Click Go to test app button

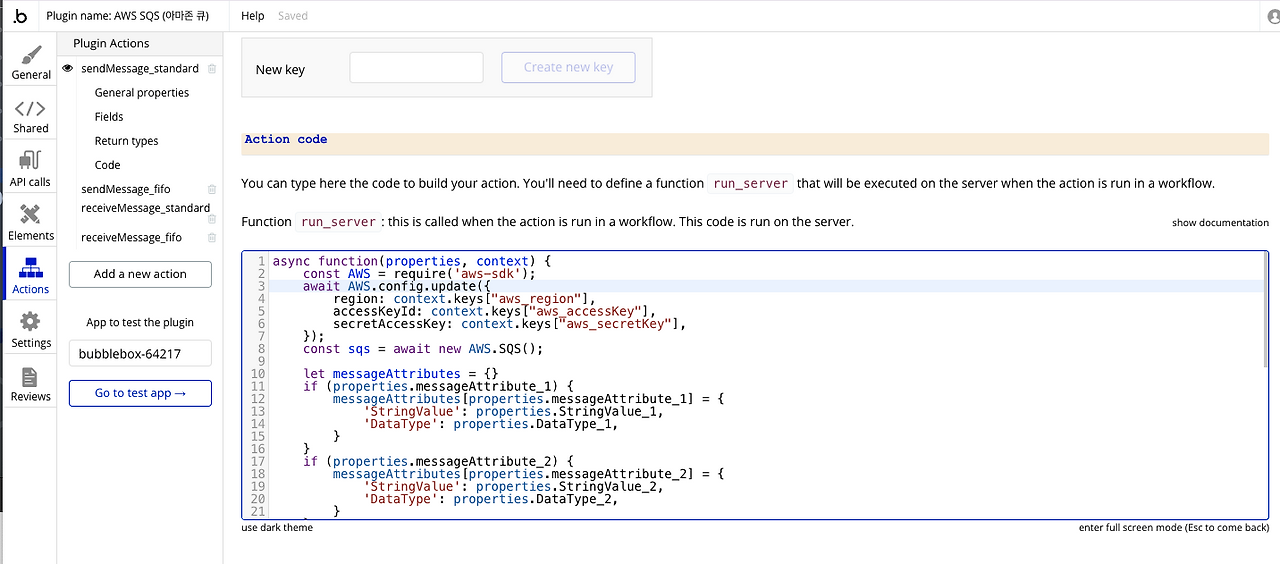pos(140,393)
